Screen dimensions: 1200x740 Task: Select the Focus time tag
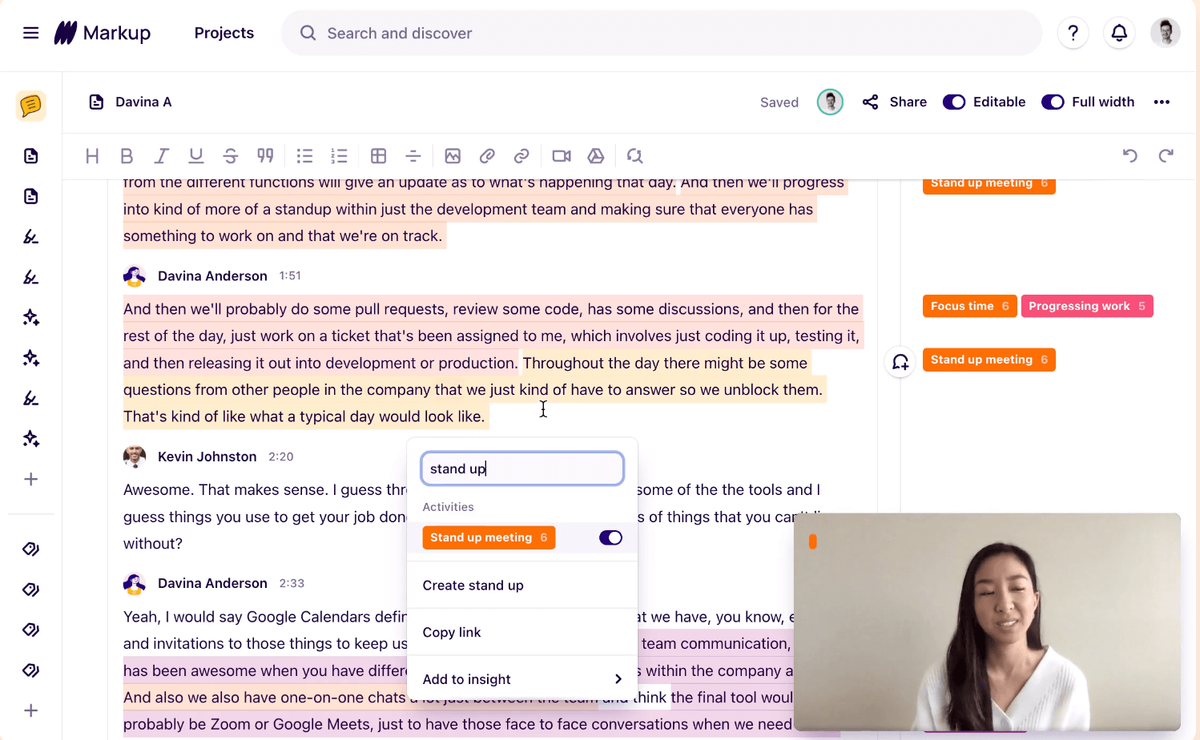969,306
